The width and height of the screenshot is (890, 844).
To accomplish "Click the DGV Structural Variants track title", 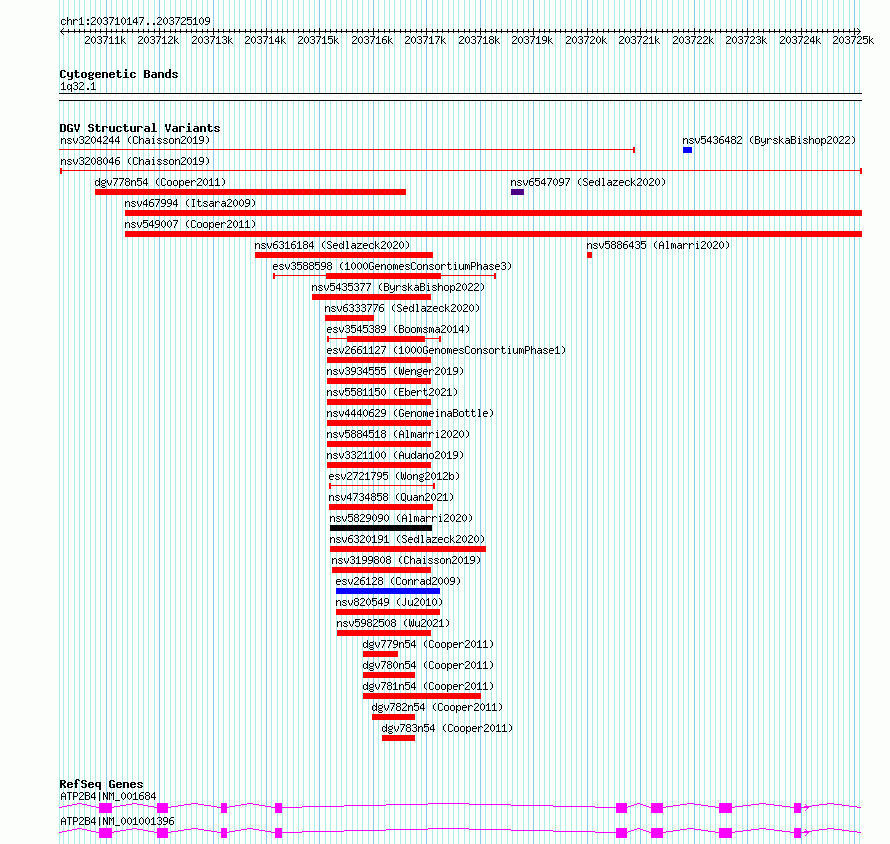I will (140, 128).
